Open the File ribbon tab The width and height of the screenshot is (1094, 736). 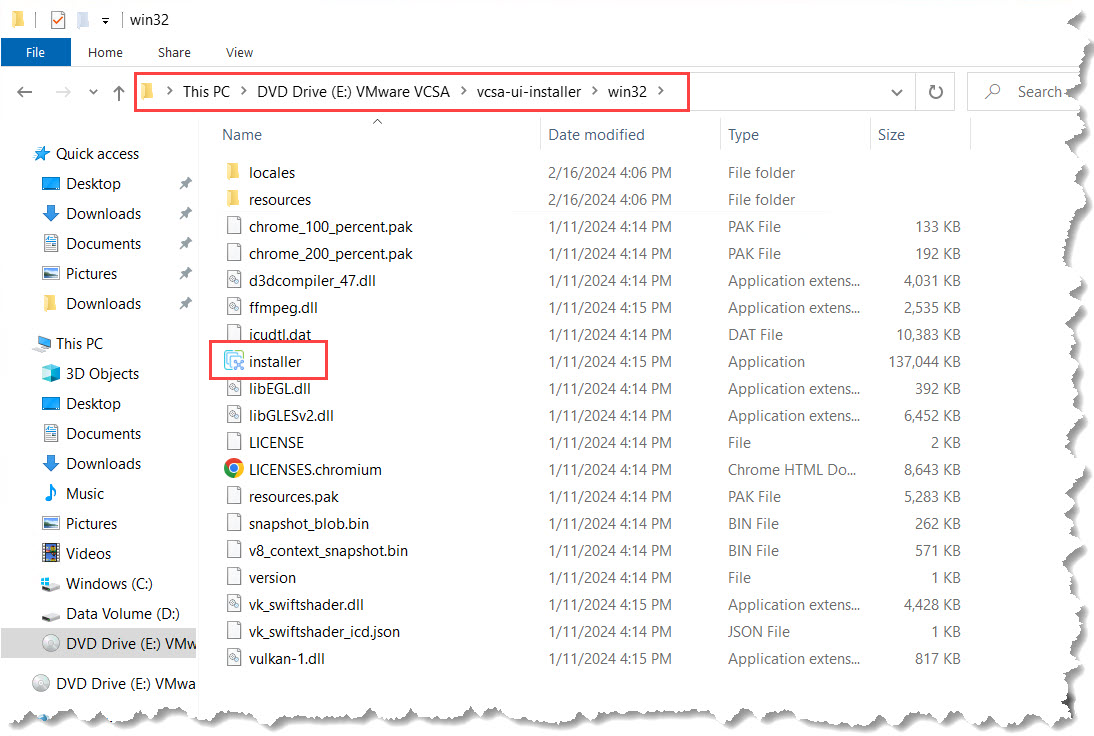(36, 52)
